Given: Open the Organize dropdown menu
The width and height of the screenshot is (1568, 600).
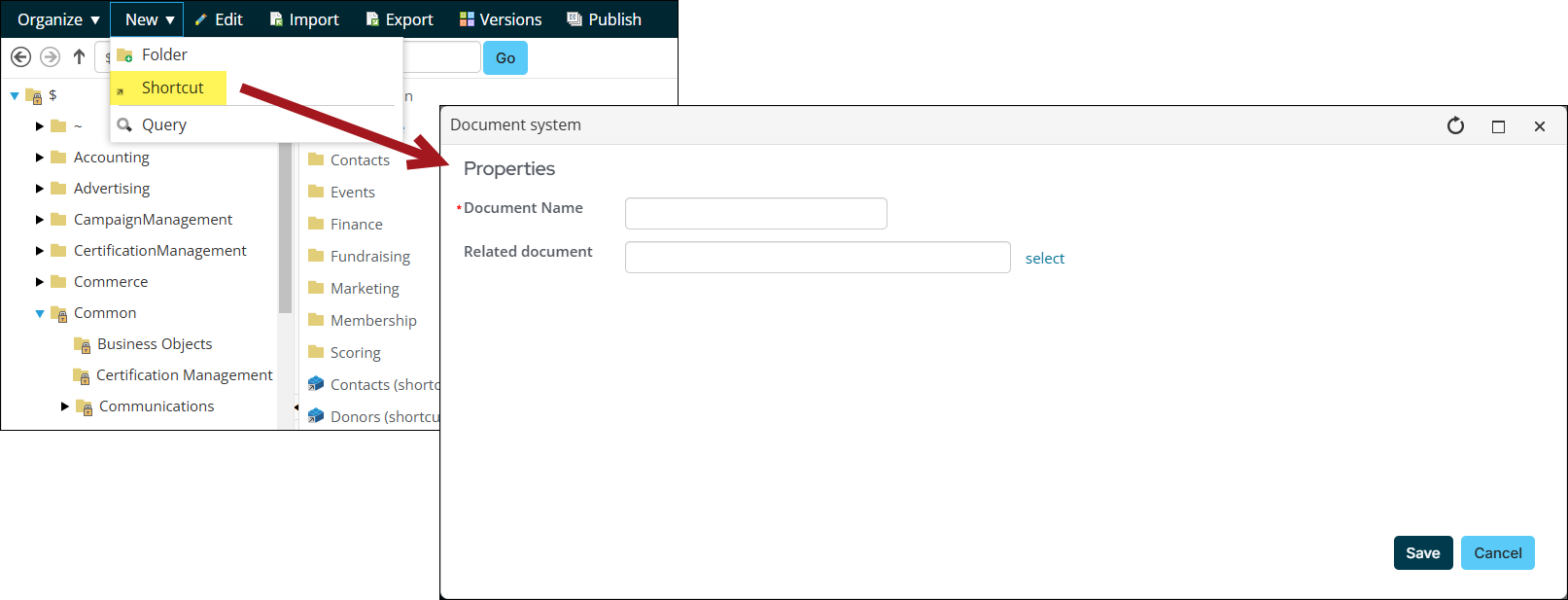Looking at the screenshot, I should 58,19.
